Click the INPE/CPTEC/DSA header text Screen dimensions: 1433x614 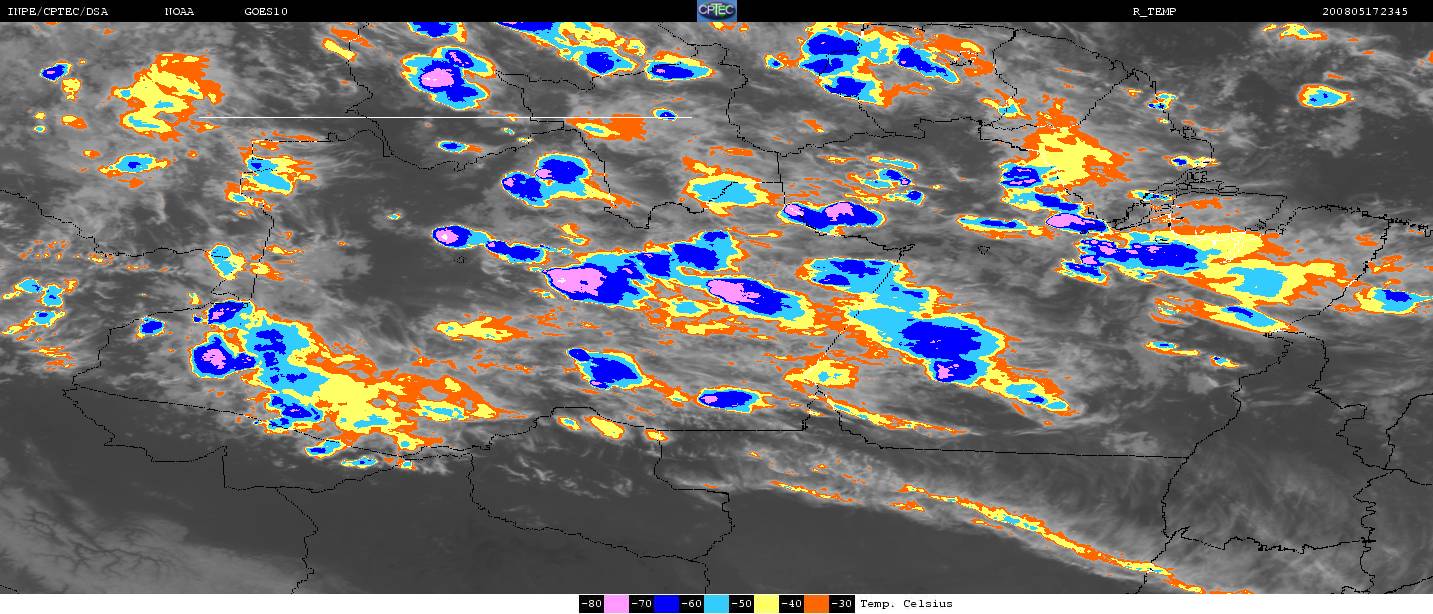tap(58, 12)
